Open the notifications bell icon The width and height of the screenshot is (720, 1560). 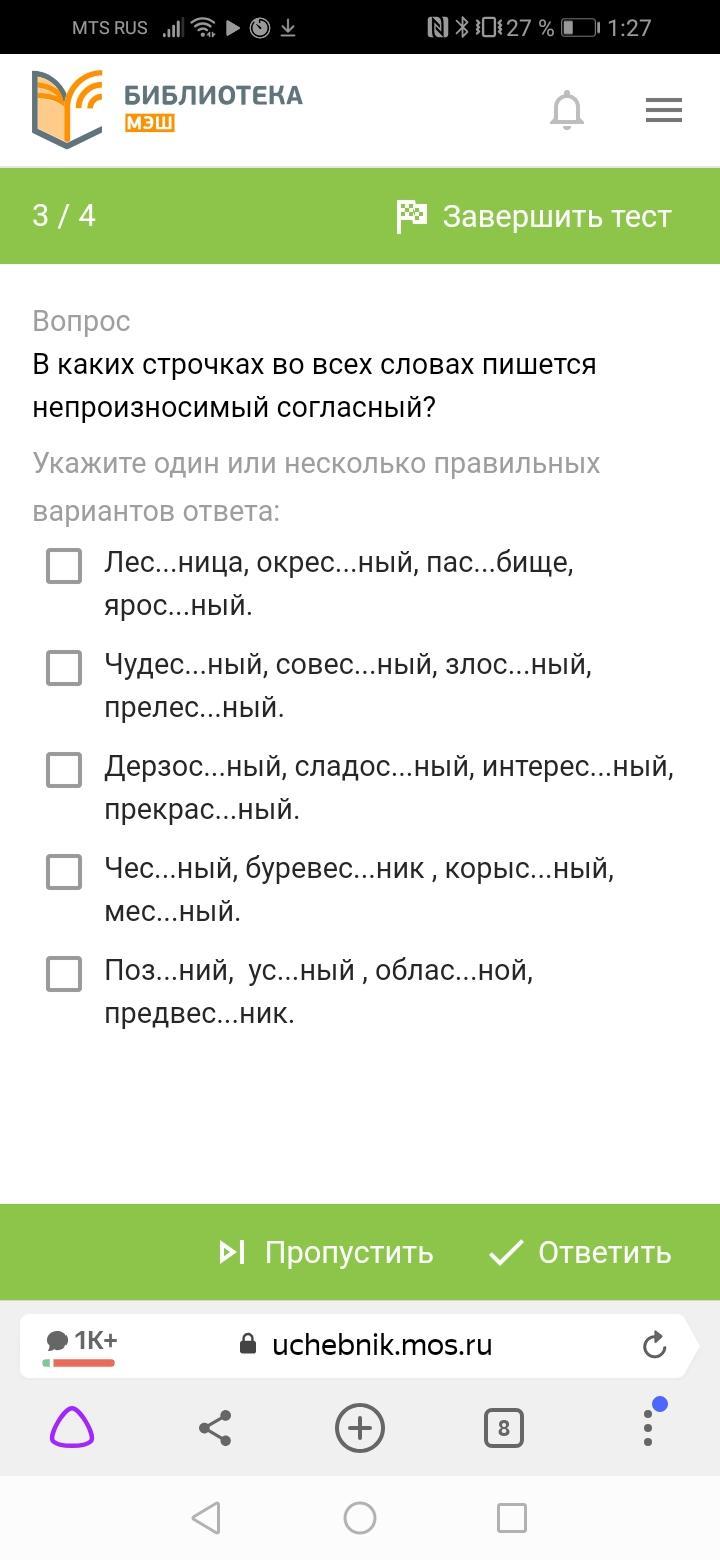coord(567,110)
